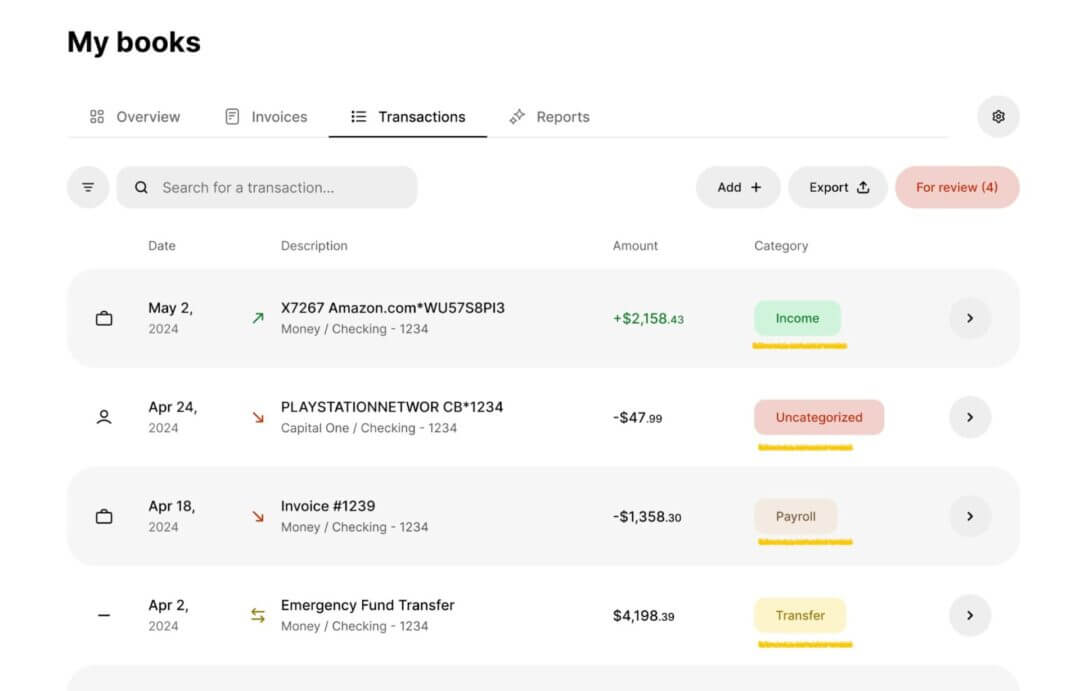Screen dimensions: 1080x691
Task: Click the Export button
Action: click(838, 187)
